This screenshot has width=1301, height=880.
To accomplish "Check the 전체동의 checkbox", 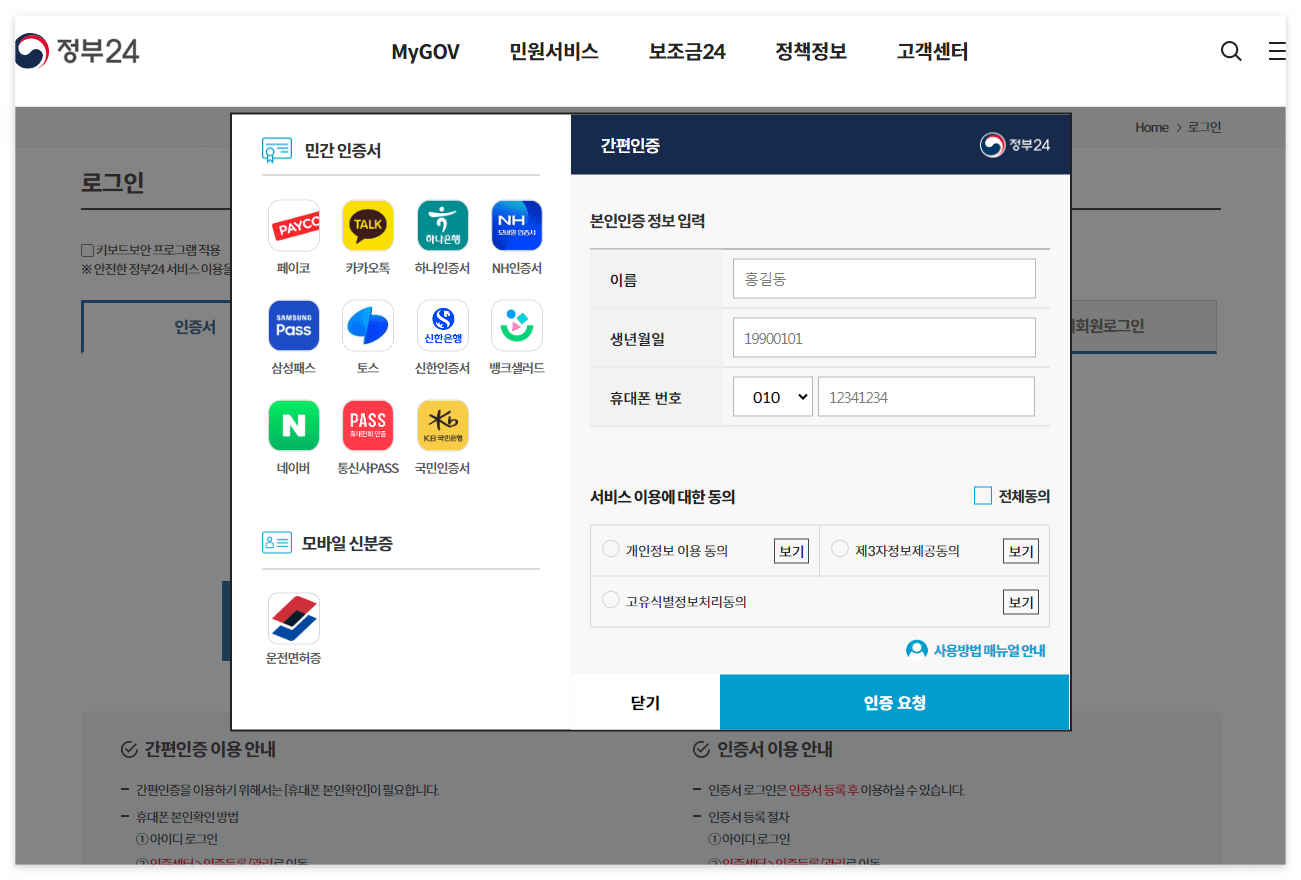I will coord(983,496).
